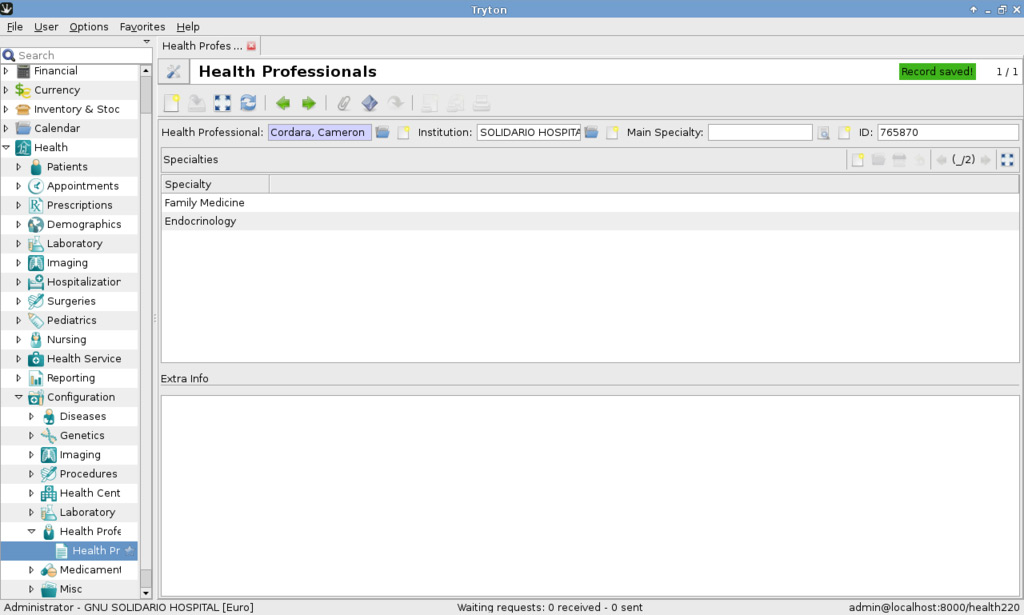
Task: Add a new specialty line
Action: (858, 159)
